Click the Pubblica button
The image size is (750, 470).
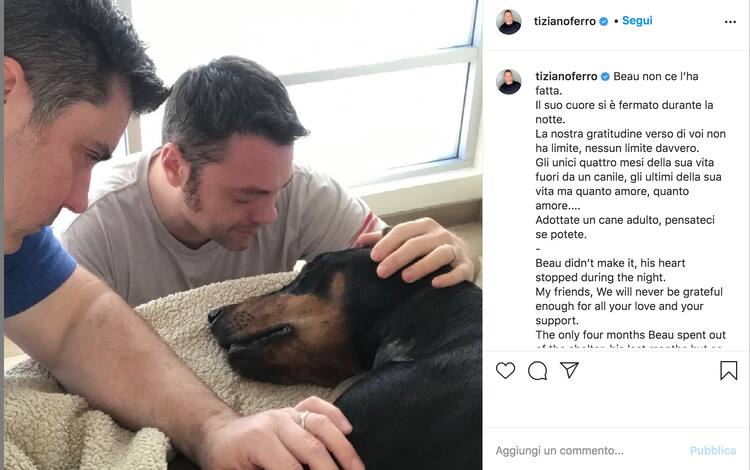(x=713, y=450)
